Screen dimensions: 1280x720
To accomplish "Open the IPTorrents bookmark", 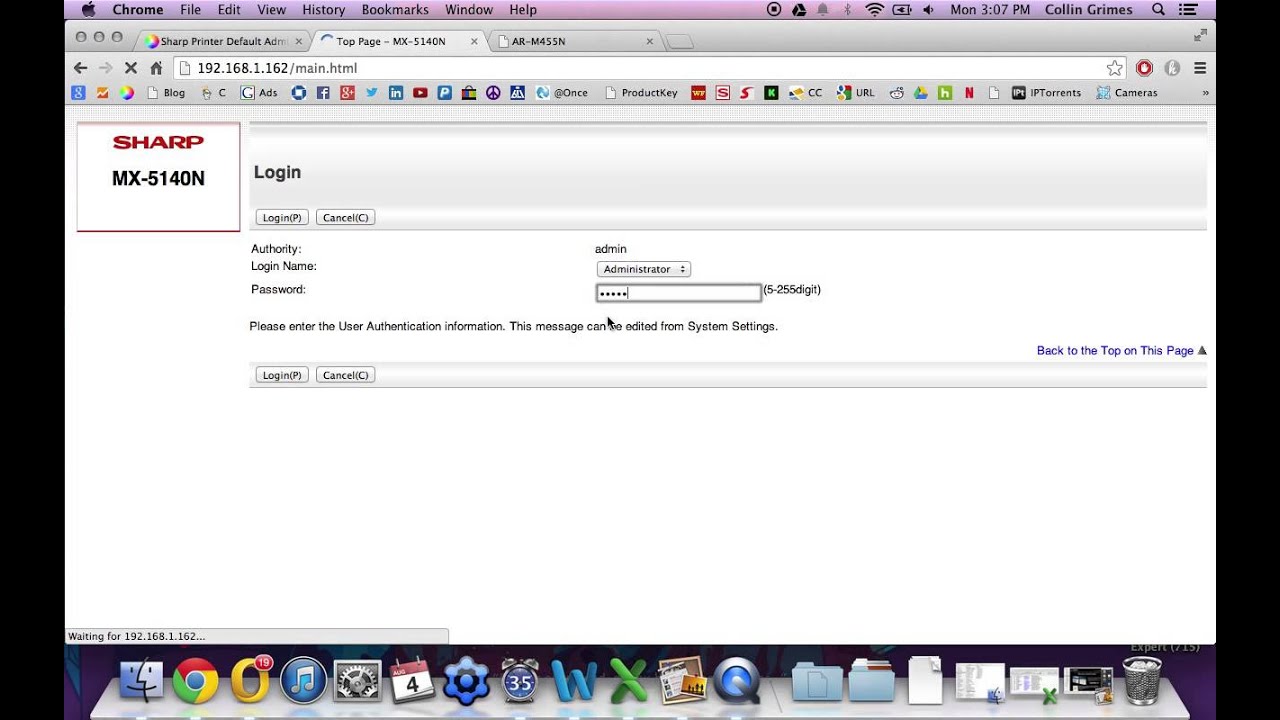I will click(1047, 93).
